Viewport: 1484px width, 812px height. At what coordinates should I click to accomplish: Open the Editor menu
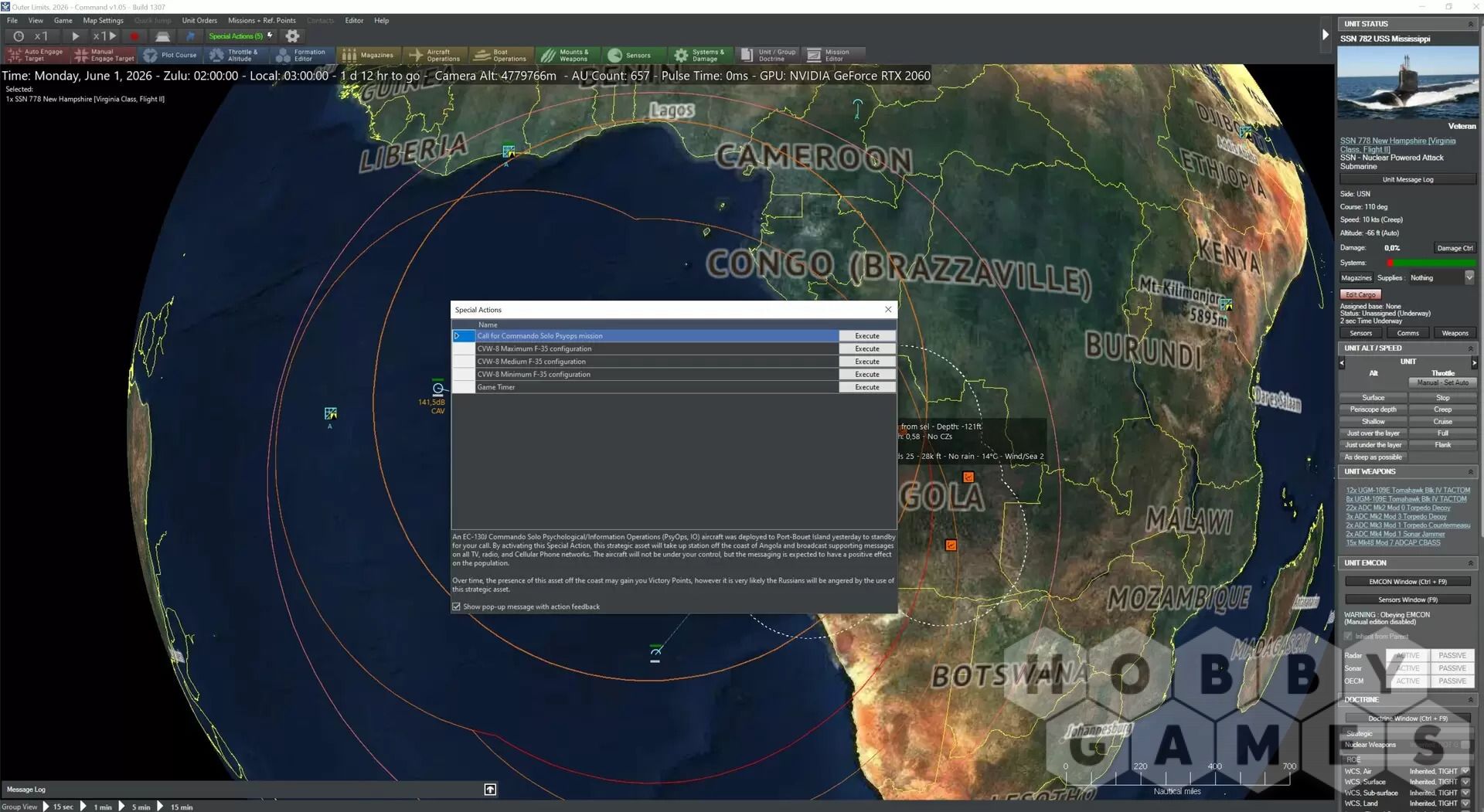coord(354,21)
